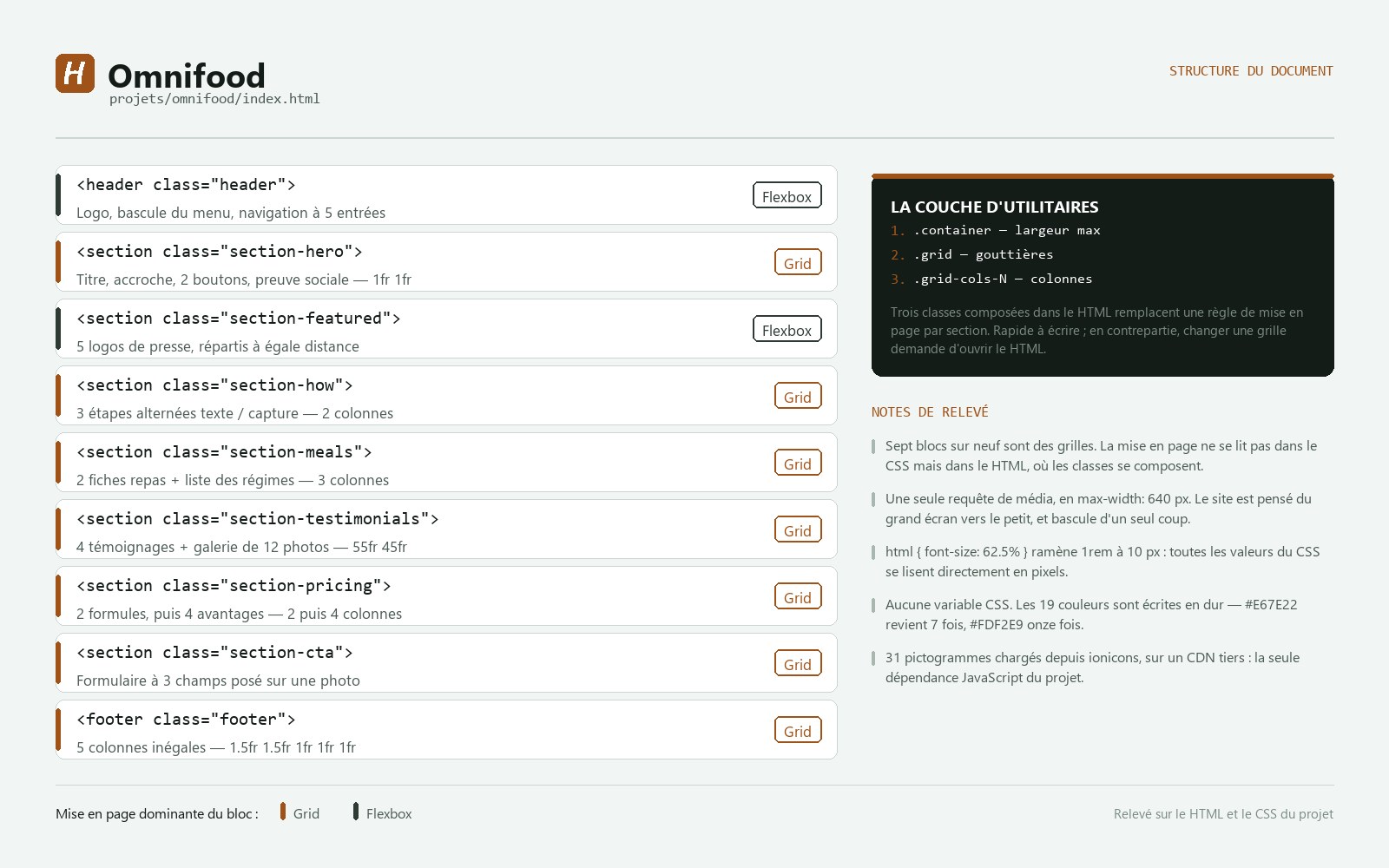This screenshot has height=868, width=1389.
Task: Click description '5 logos de presse, répartis à égale distance'
Action: pos(218,346)
